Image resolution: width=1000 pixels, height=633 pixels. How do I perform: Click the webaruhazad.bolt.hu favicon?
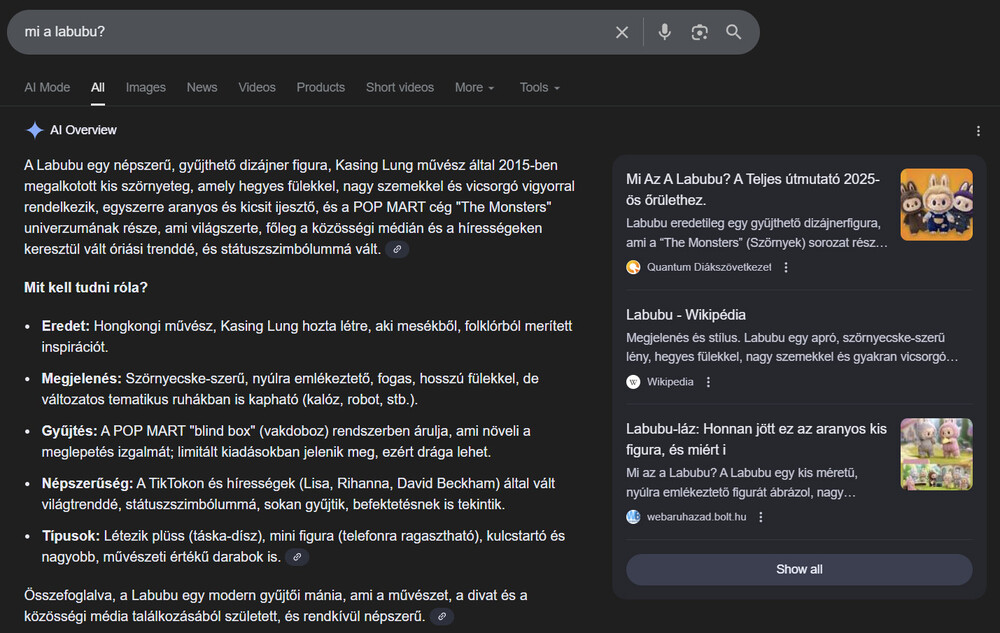(x=633, y=517)
